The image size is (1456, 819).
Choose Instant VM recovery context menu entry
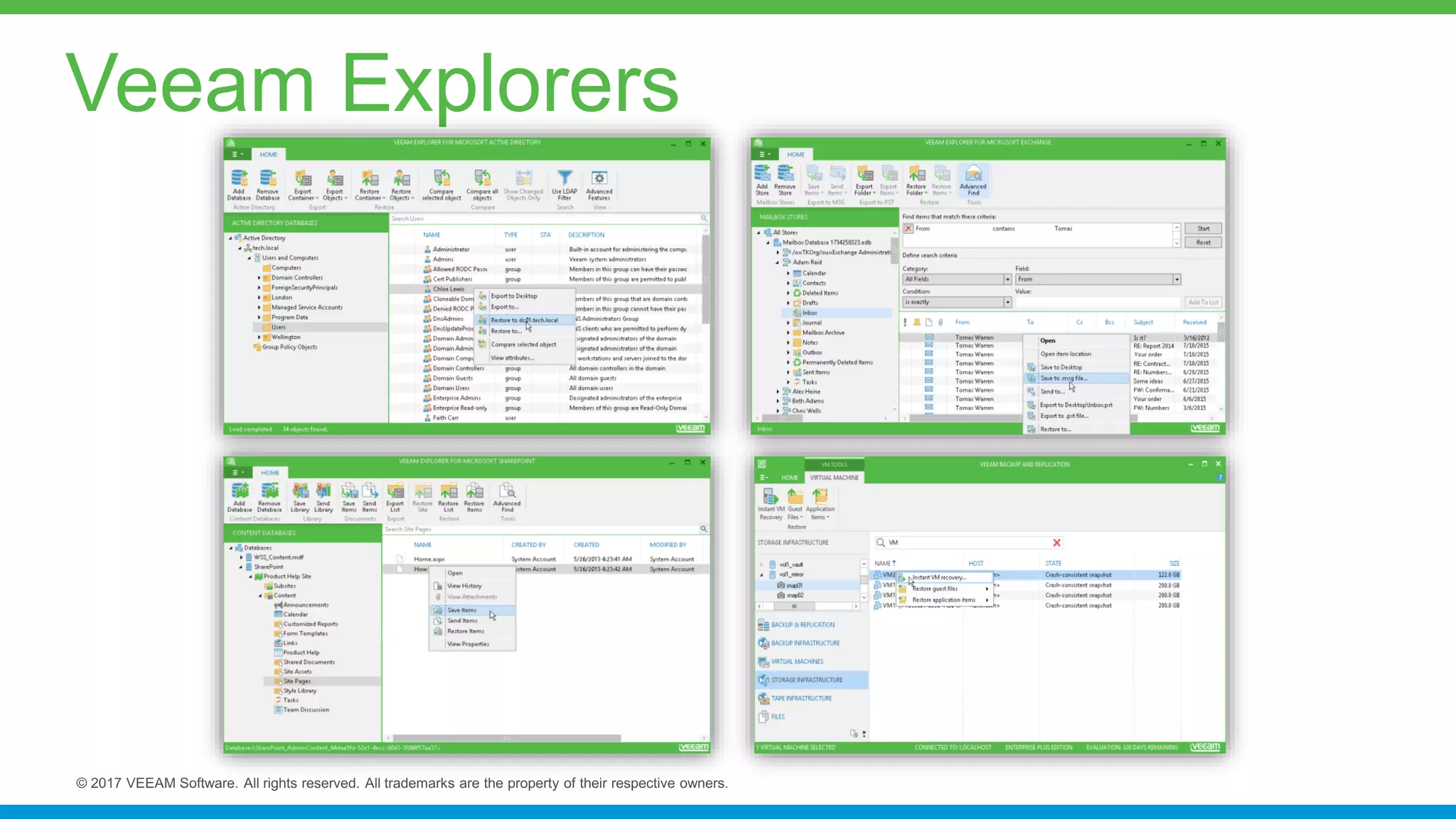click(945, 577)
